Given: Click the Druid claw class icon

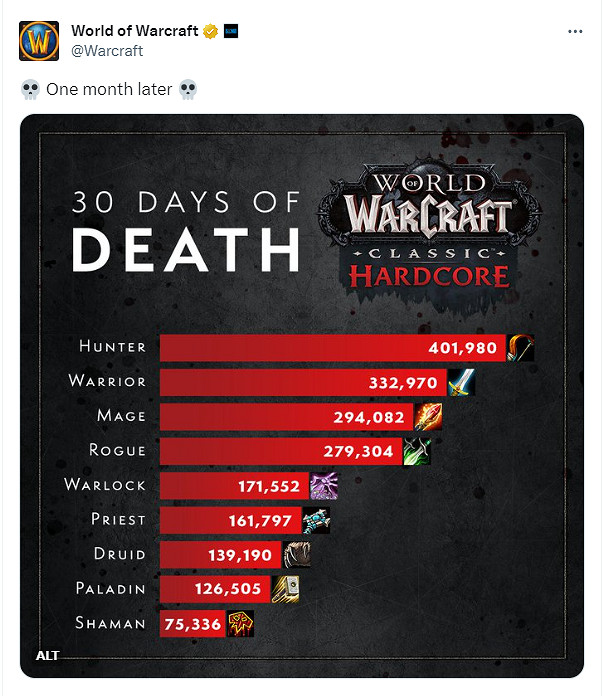Looking at the screenshot, I should pyautogui.click(x=297, y=555).
